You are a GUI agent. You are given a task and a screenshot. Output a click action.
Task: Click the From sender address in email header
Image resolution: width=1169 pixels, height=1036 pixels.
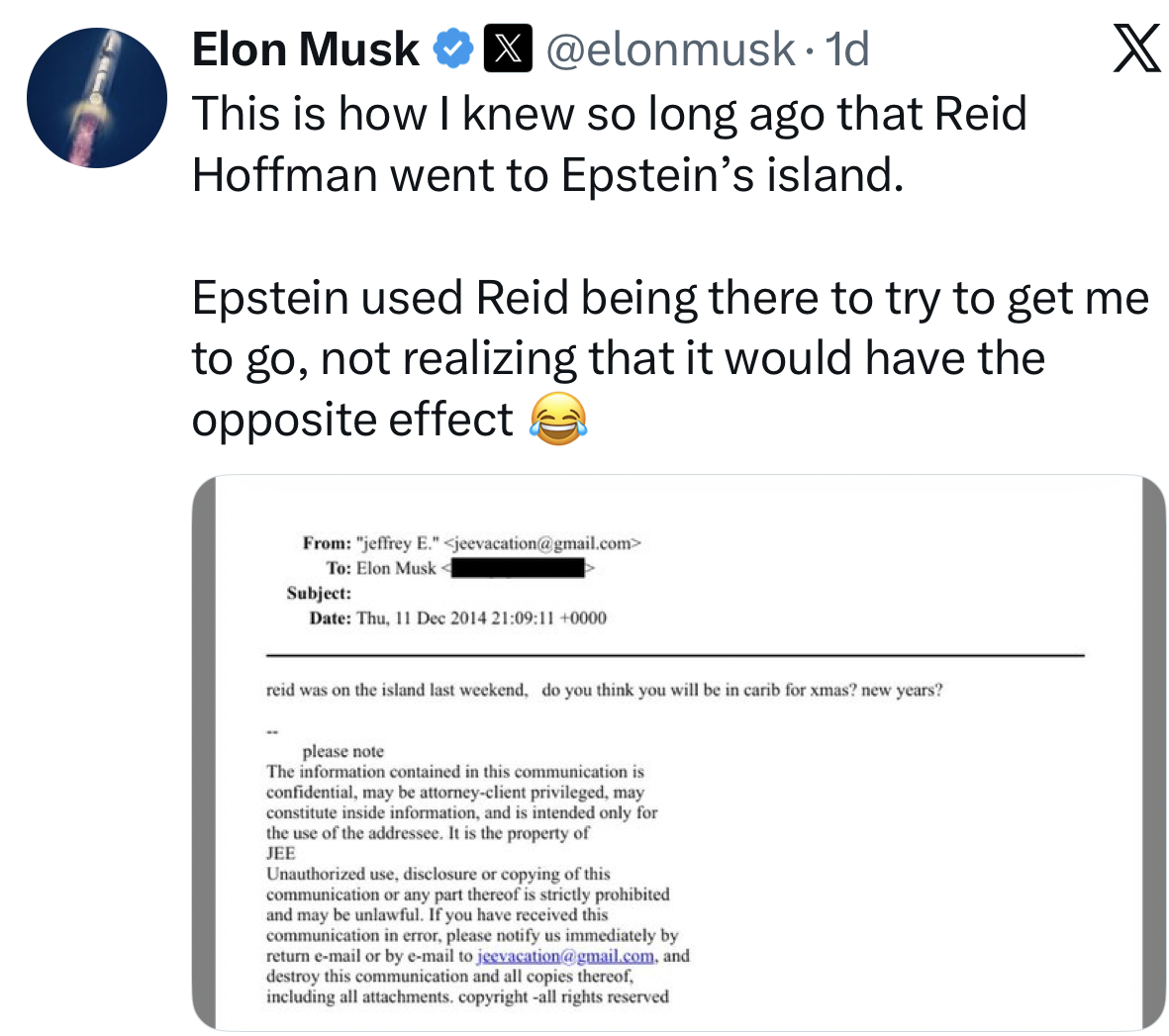[x=542, y=543]
